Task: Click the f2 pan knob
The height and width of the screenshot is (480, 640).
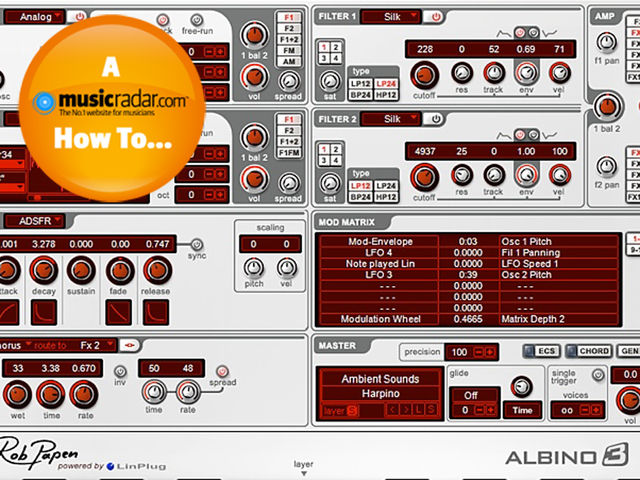Action: [x=607, y=166]
